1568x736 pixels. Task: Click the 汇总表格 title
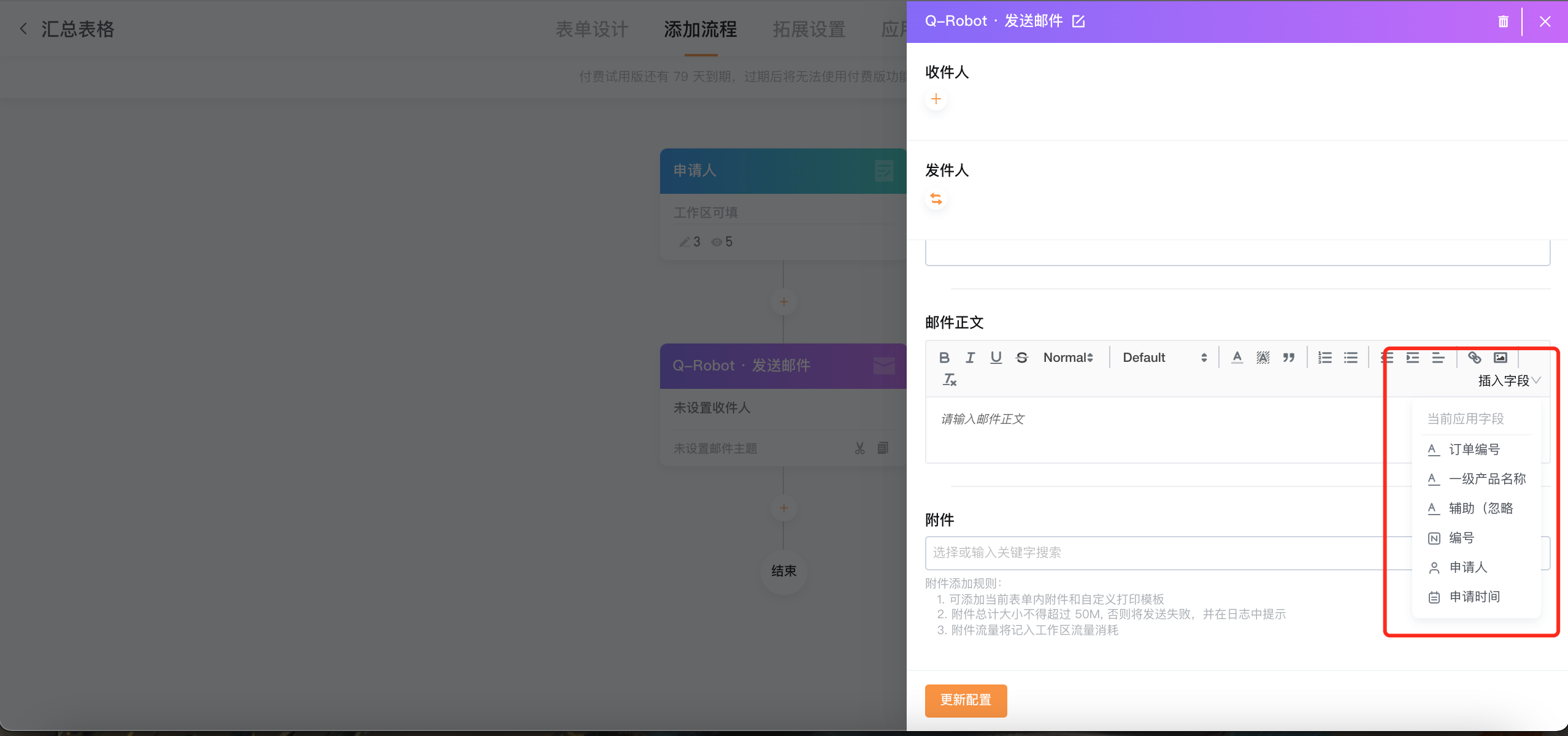[x=78, y=29]
